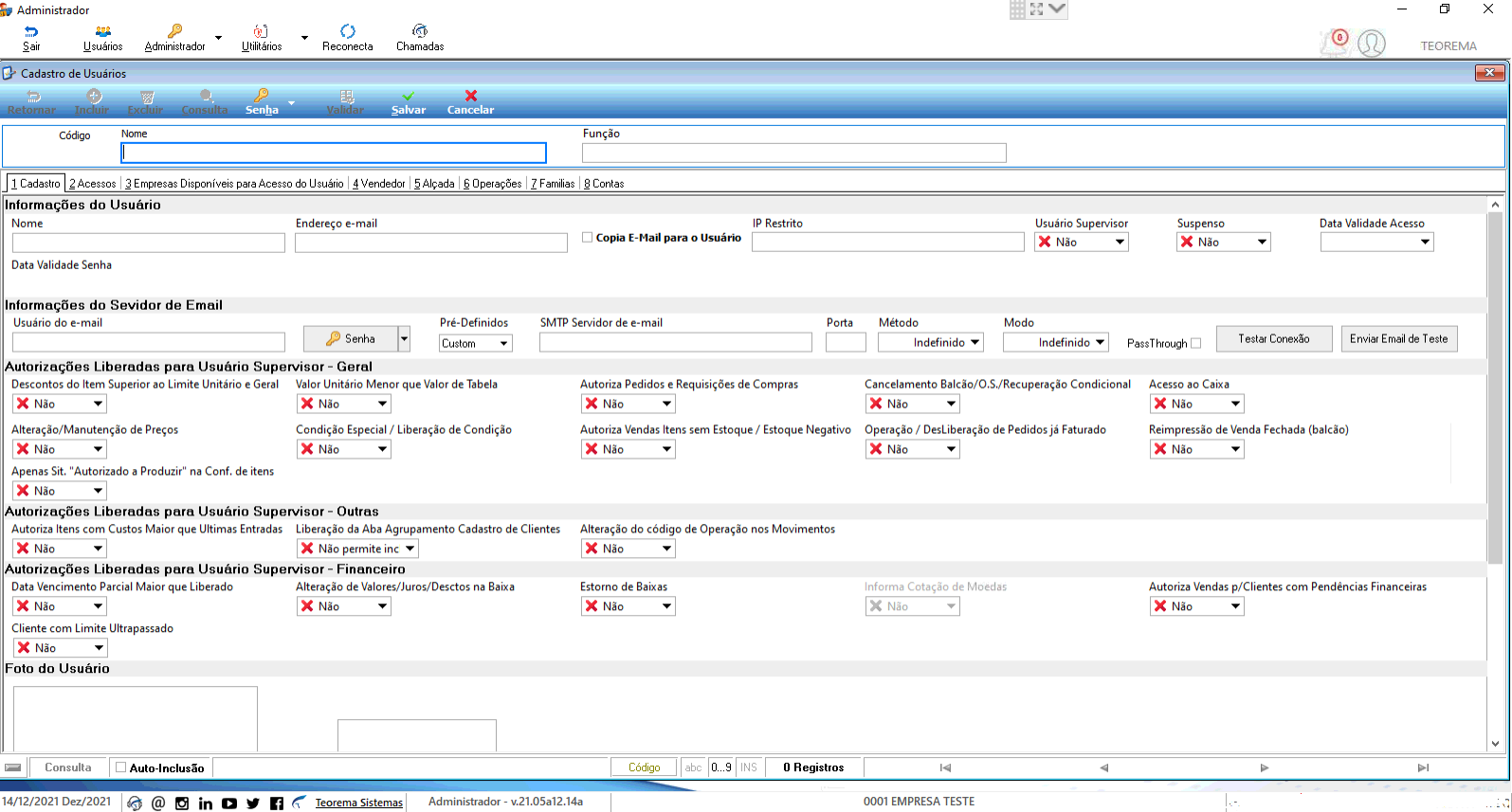The width and height of the screenshot is (1512, 812).
Task: Open the 8 Contas tab
Action: pyautogui.click(x=604, y=184)
